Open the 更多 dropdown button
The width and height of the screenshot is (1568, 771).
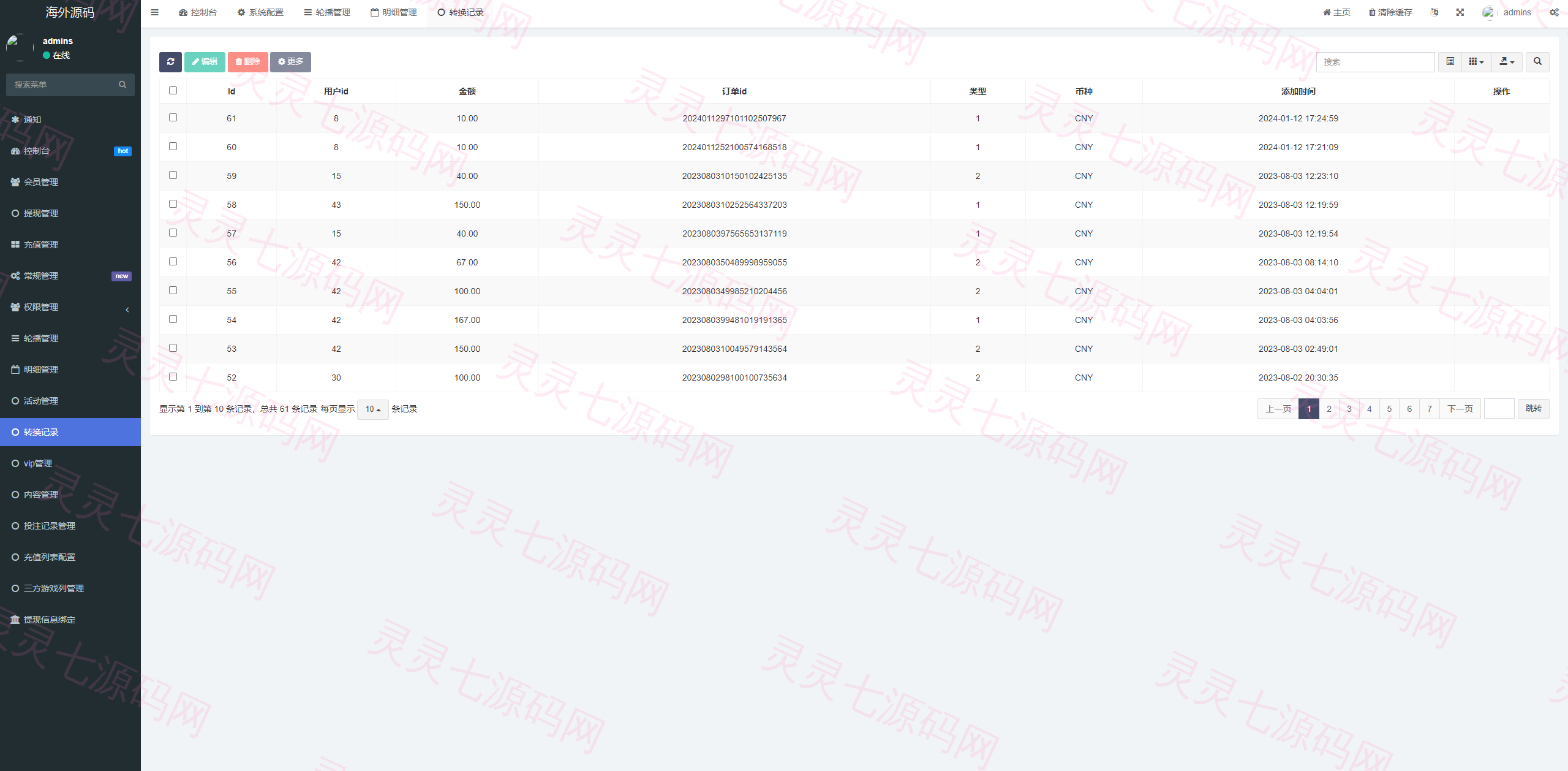point(290,62)
